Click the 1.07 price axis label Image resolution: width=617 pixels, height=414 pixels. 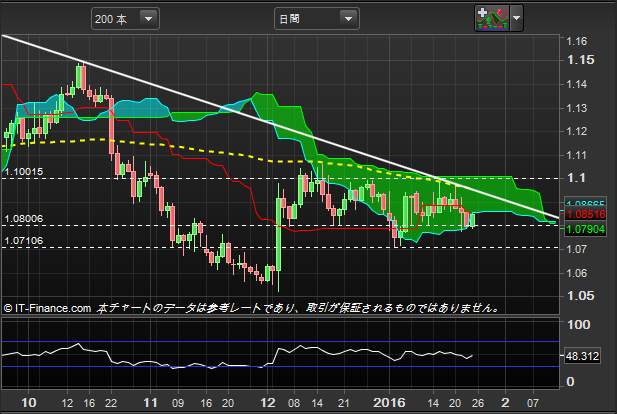click(x=576, y=249)
